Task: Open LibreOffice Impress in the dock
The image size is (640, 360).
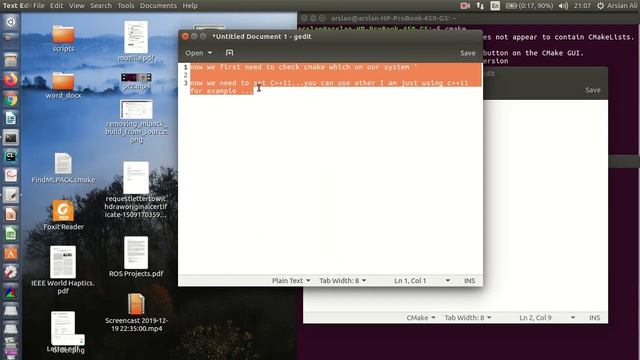Action: tap(11, 214)
